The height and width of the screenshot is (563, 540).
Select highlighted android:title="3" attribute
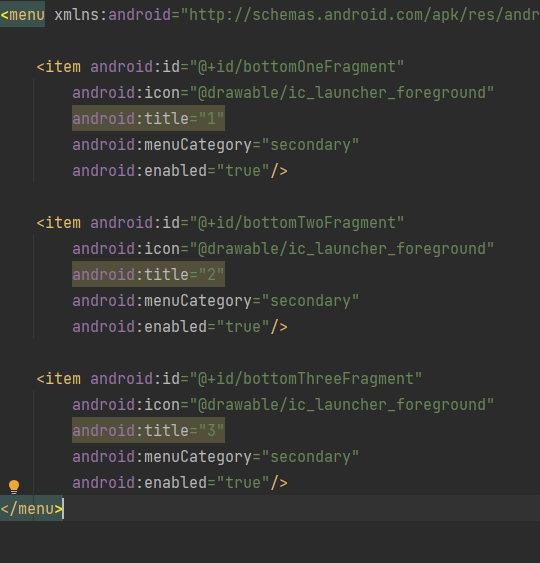(x=149, y=430)
